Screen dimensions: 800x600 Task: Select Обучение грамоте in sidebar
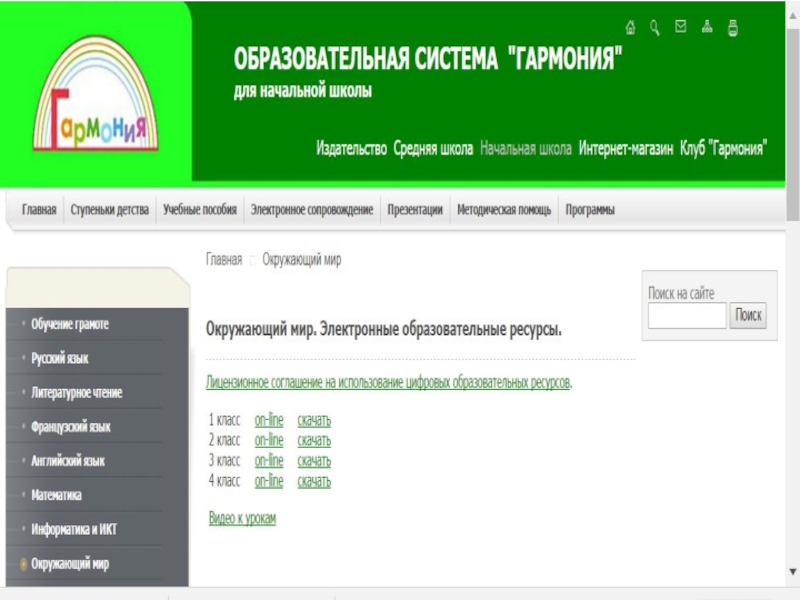70,324
